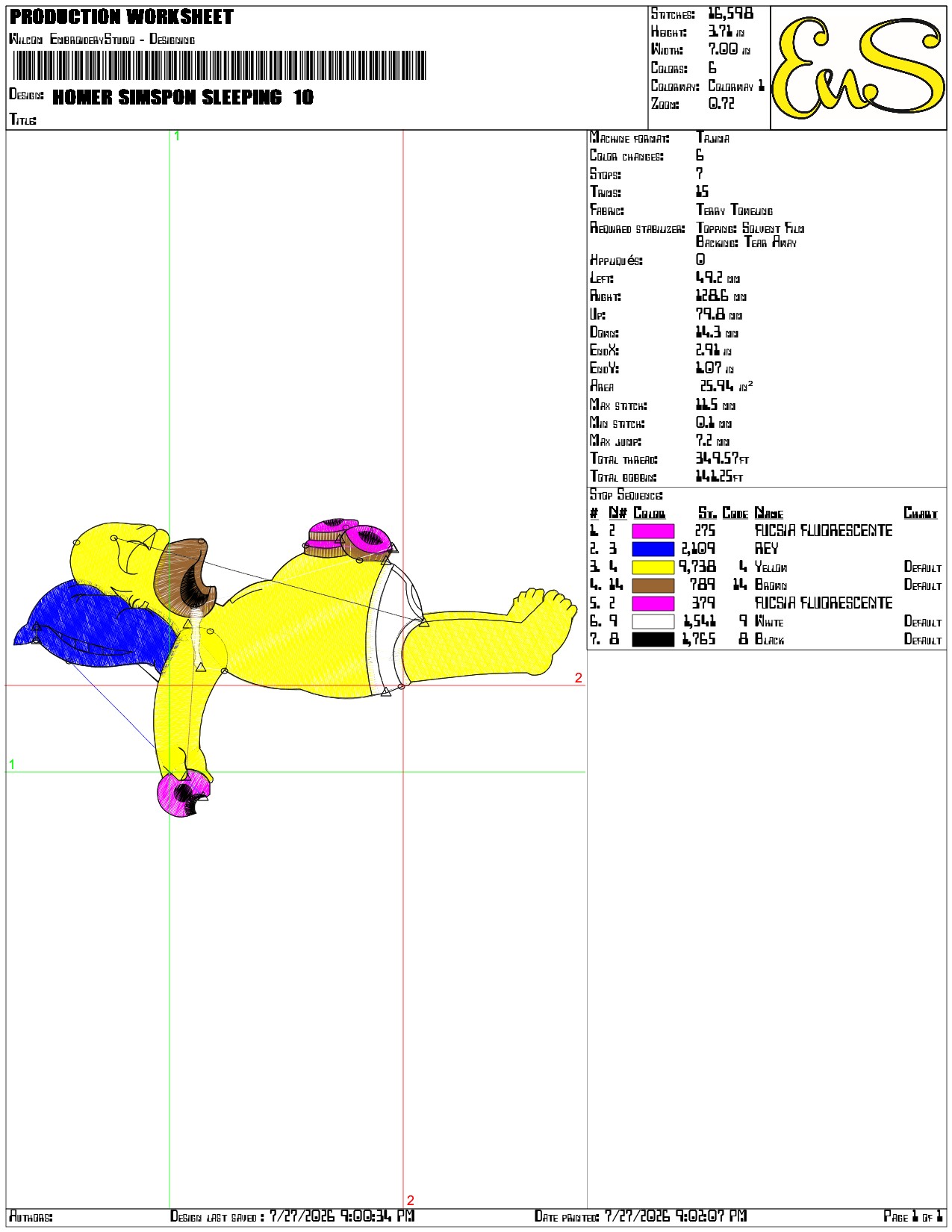Click the E&S yellow logo

pyautogui.click(x=858, y=67)
